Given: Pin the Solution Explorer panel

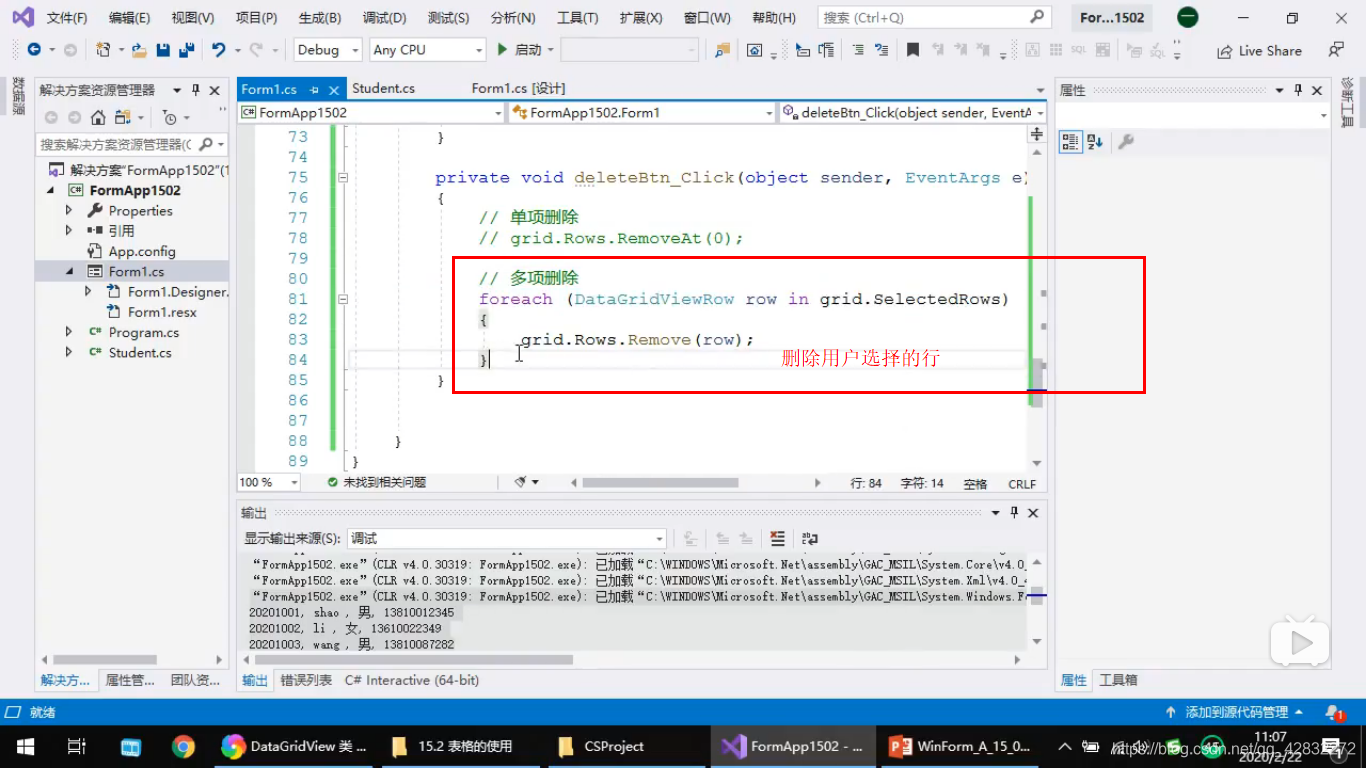Looking at the screenshot, I should point(196,90).
